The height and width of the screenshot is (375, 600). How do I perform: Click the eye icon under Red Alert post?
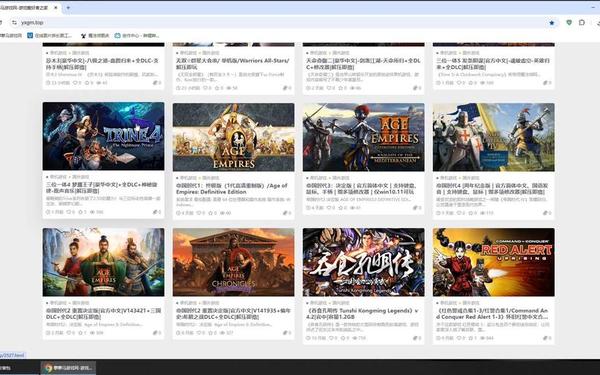pos(482,338)
